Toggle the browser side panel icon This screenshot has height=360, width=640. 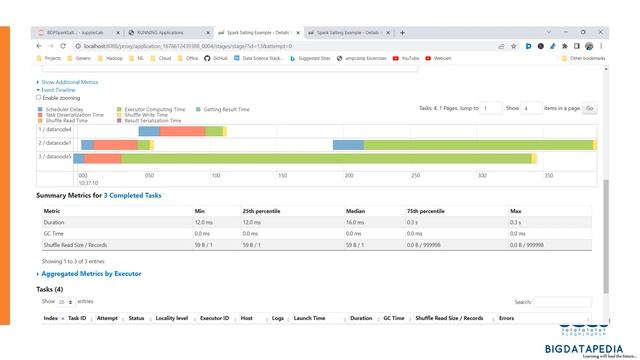(x=577, y=46)
